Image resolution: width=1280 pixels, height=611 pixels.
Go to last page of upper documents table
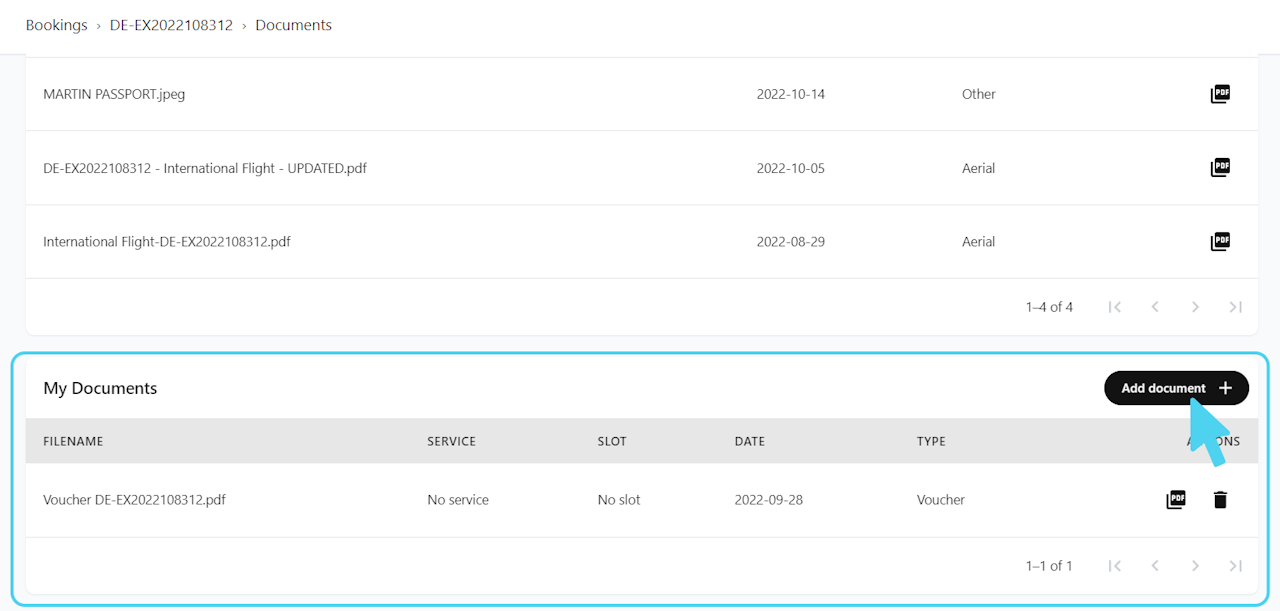pos(1236,307)
